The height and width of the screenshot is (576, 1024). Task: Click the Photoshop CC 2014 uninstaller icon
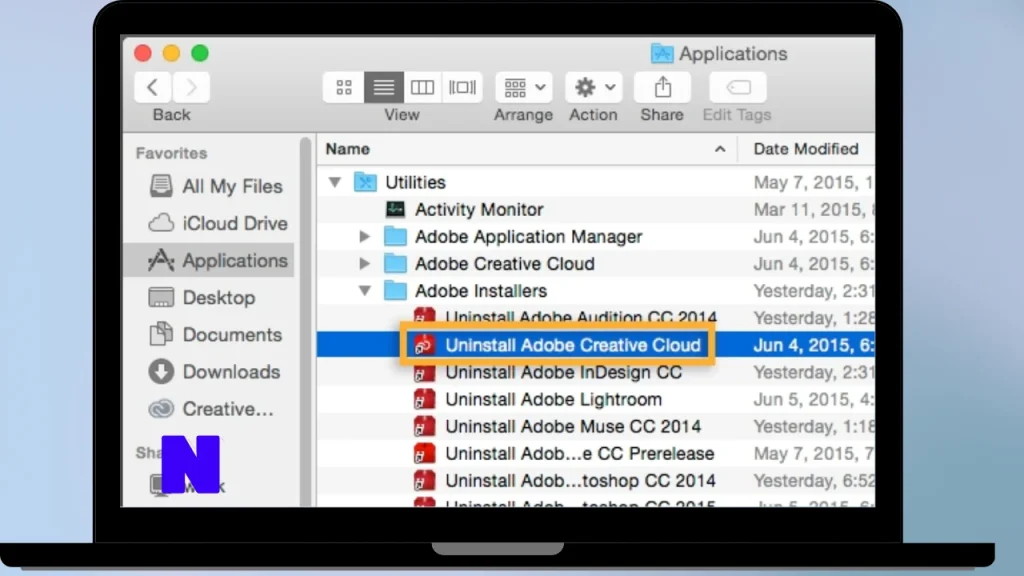tap(424, 481)
